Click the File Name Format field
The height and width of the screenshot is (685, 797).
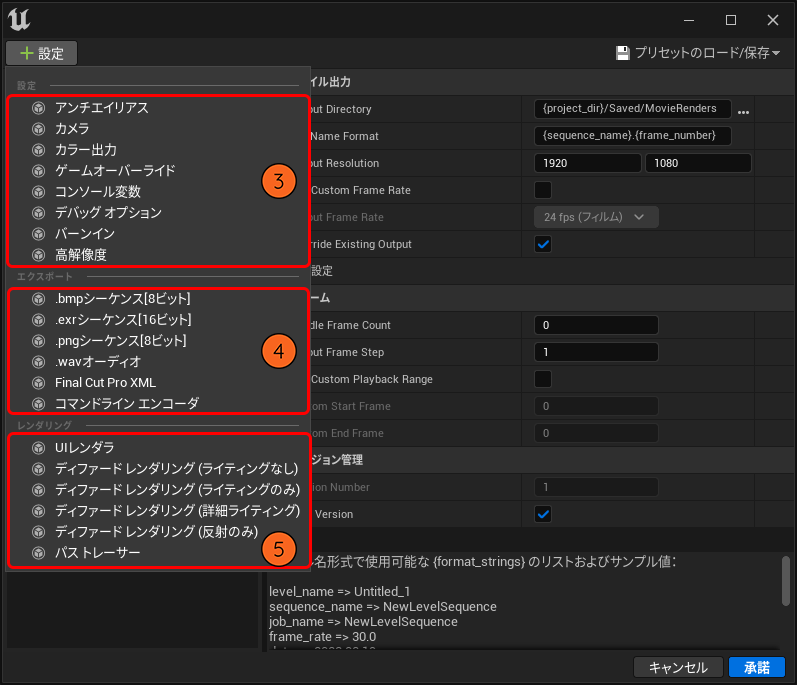tap(633, 136)
